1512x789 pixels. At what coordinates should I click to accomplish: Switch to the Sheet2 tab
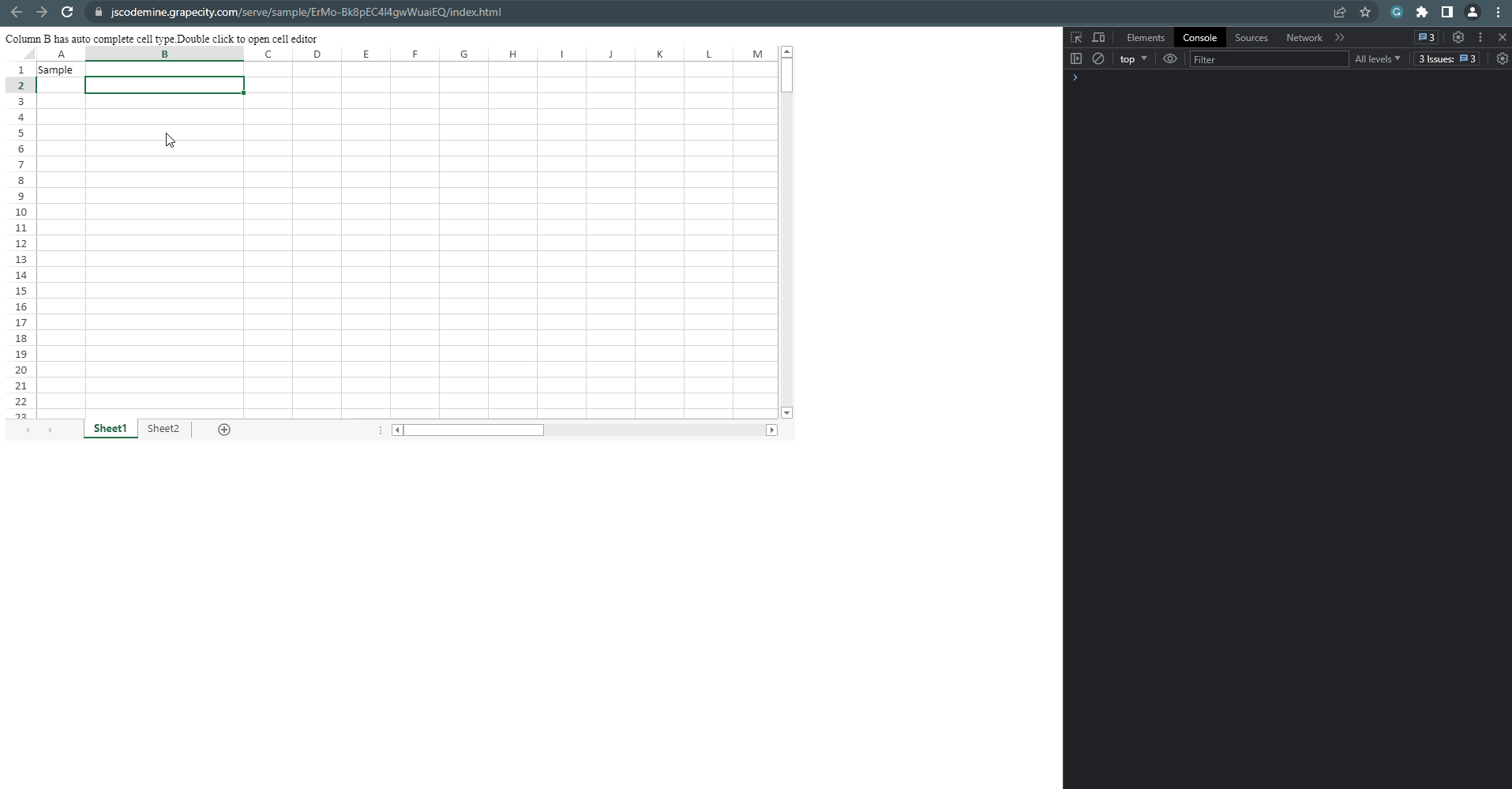pos(163,429)
